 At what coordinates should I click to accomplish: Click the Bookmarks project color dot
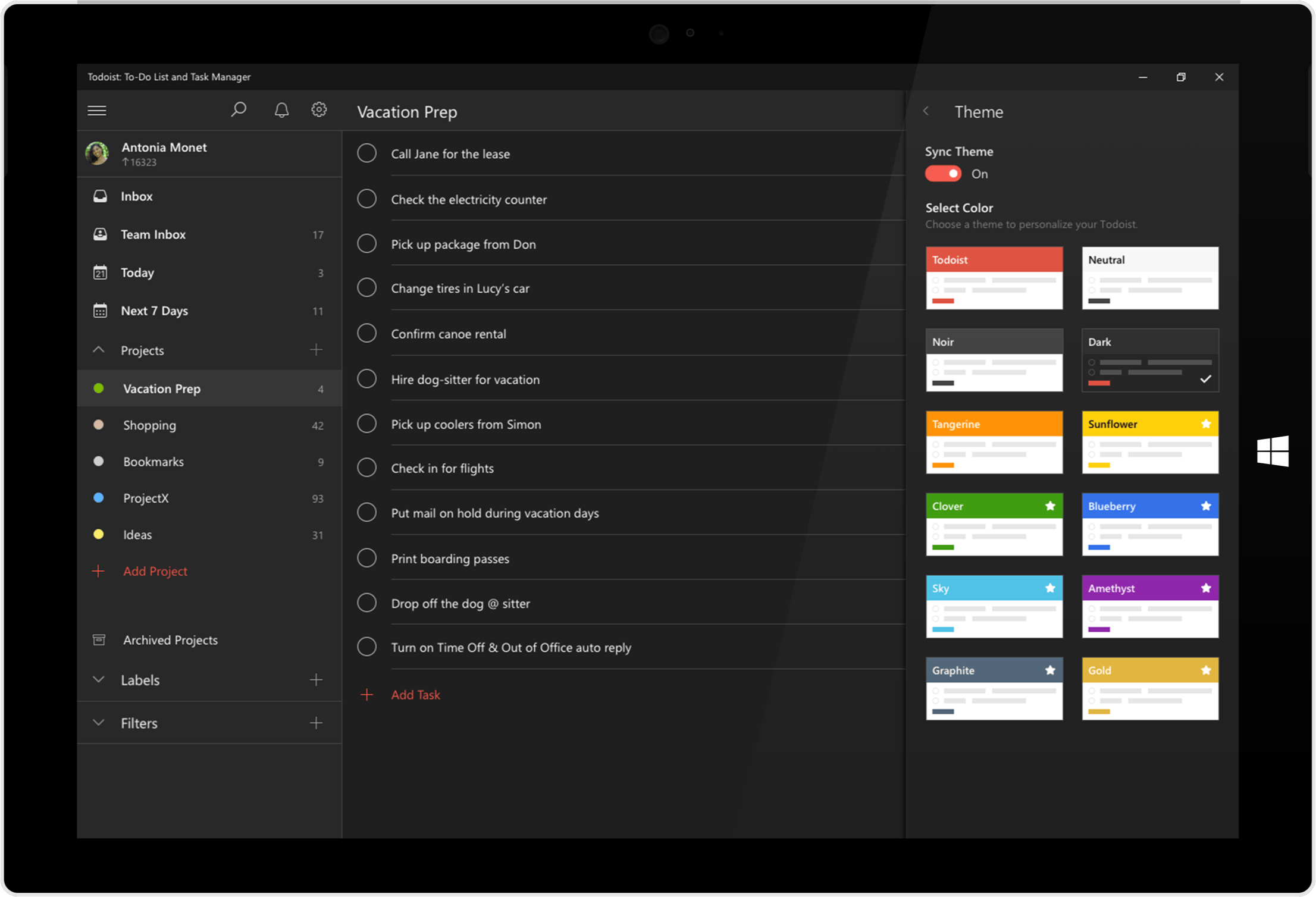pos(99,461)
